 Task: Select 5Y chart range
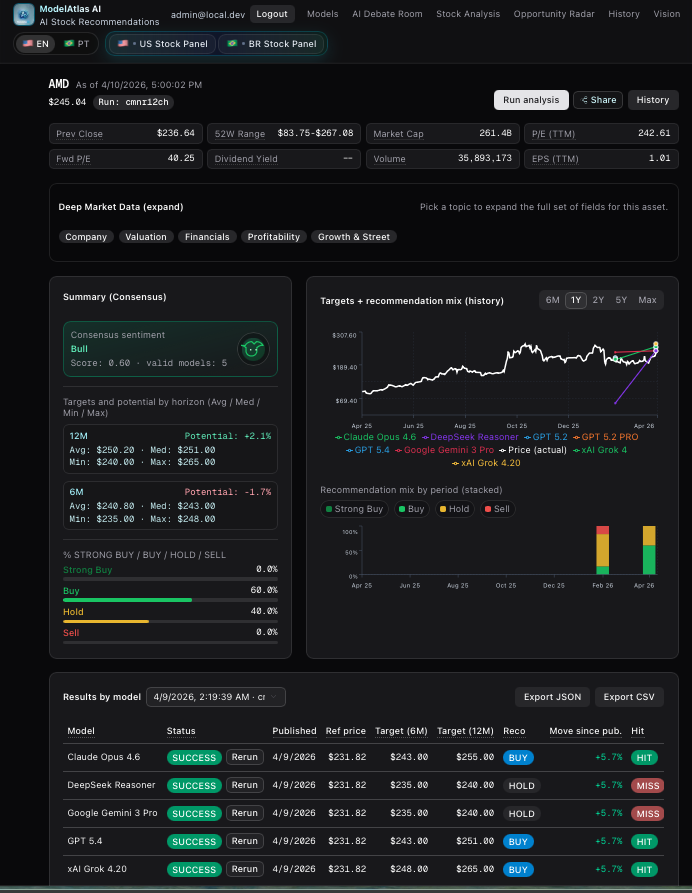click(x=621, y=300)
